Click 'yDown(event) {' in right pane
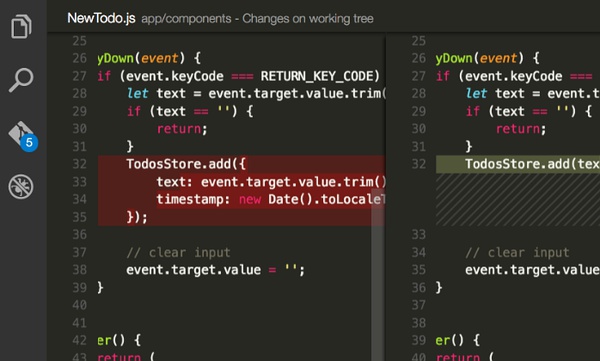The height and width of the screenshot is (361, 600). [488, 58]
